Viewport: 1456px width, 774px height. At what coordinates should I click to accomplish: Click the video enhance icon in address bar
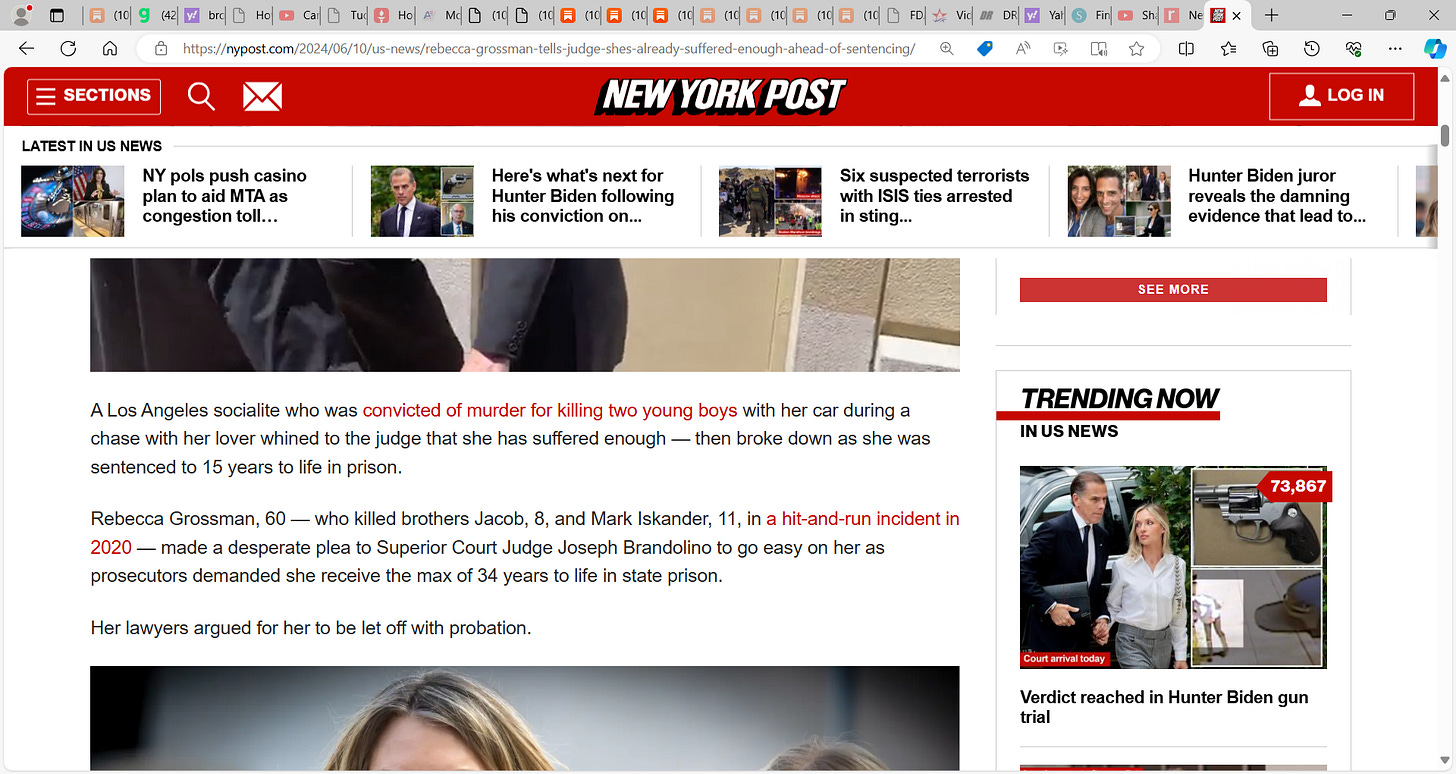1061,48
